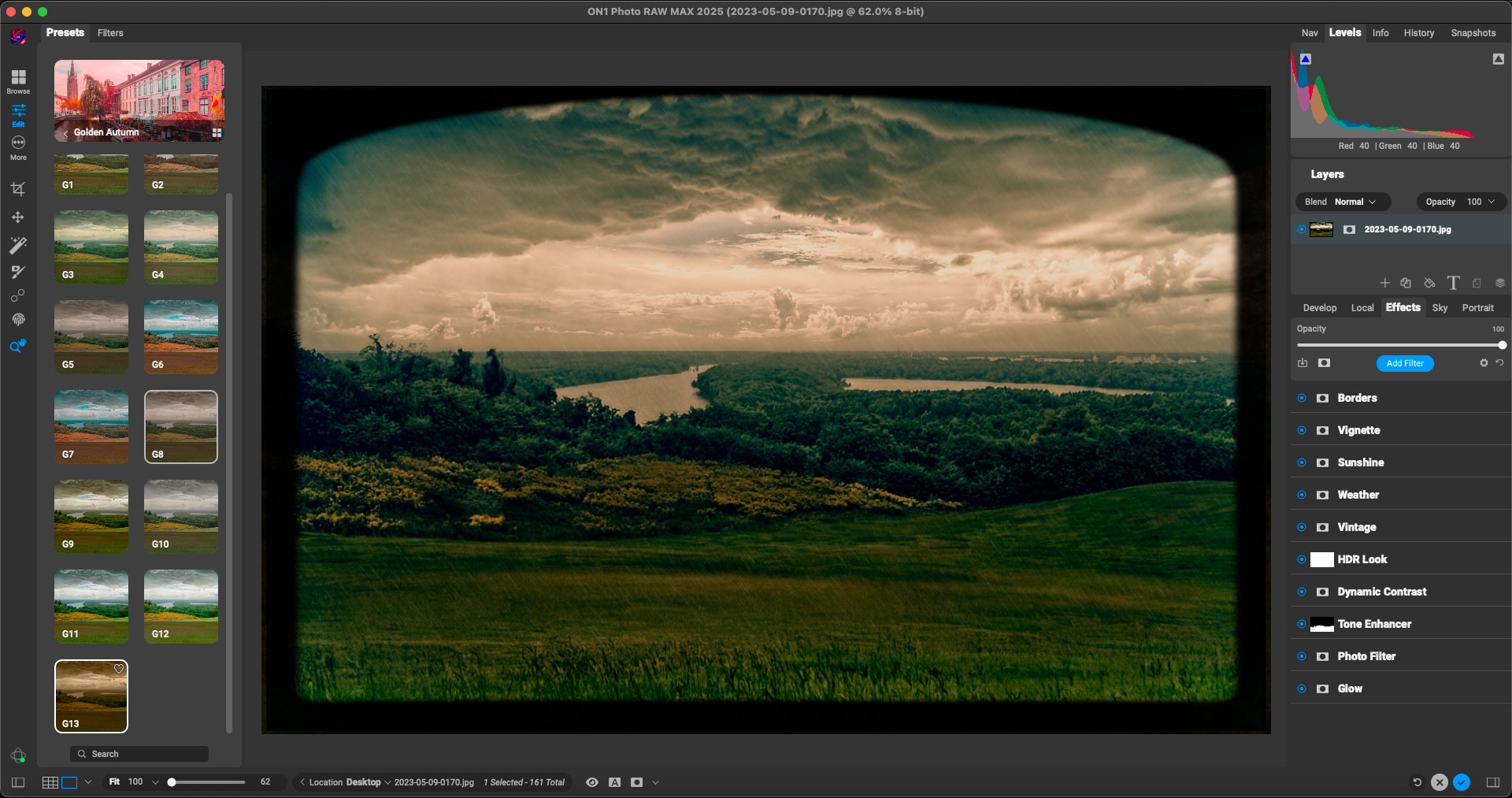Viewport: 1512px width, 798px height.
Task: Disable the Glow filter
Action: [1302, 689]
